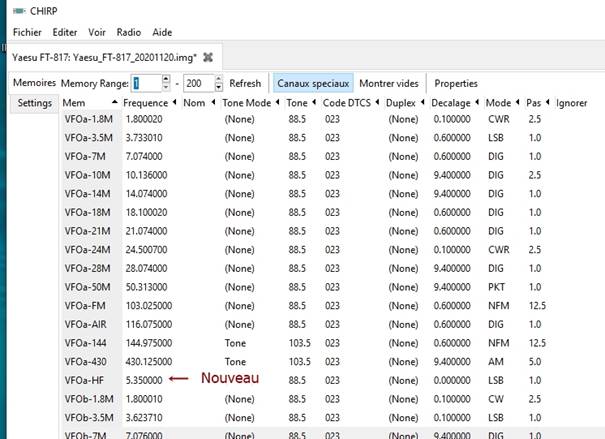The image size is (605, 439).
Task: Sort by the Decalage column header
Action: tap(455, 103)
